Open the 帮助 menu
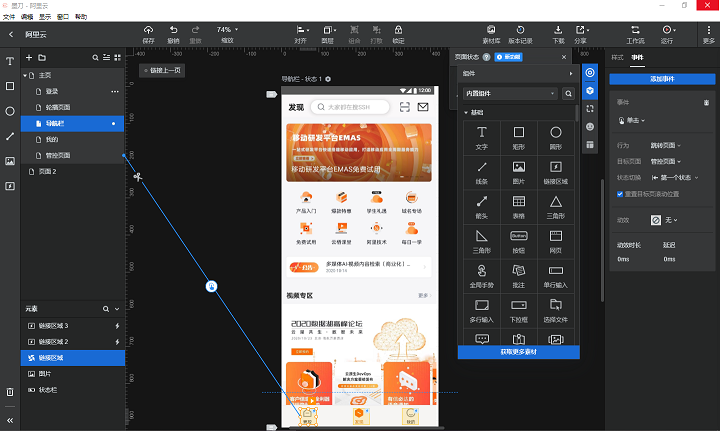720x431 pixels. point(81,17)
